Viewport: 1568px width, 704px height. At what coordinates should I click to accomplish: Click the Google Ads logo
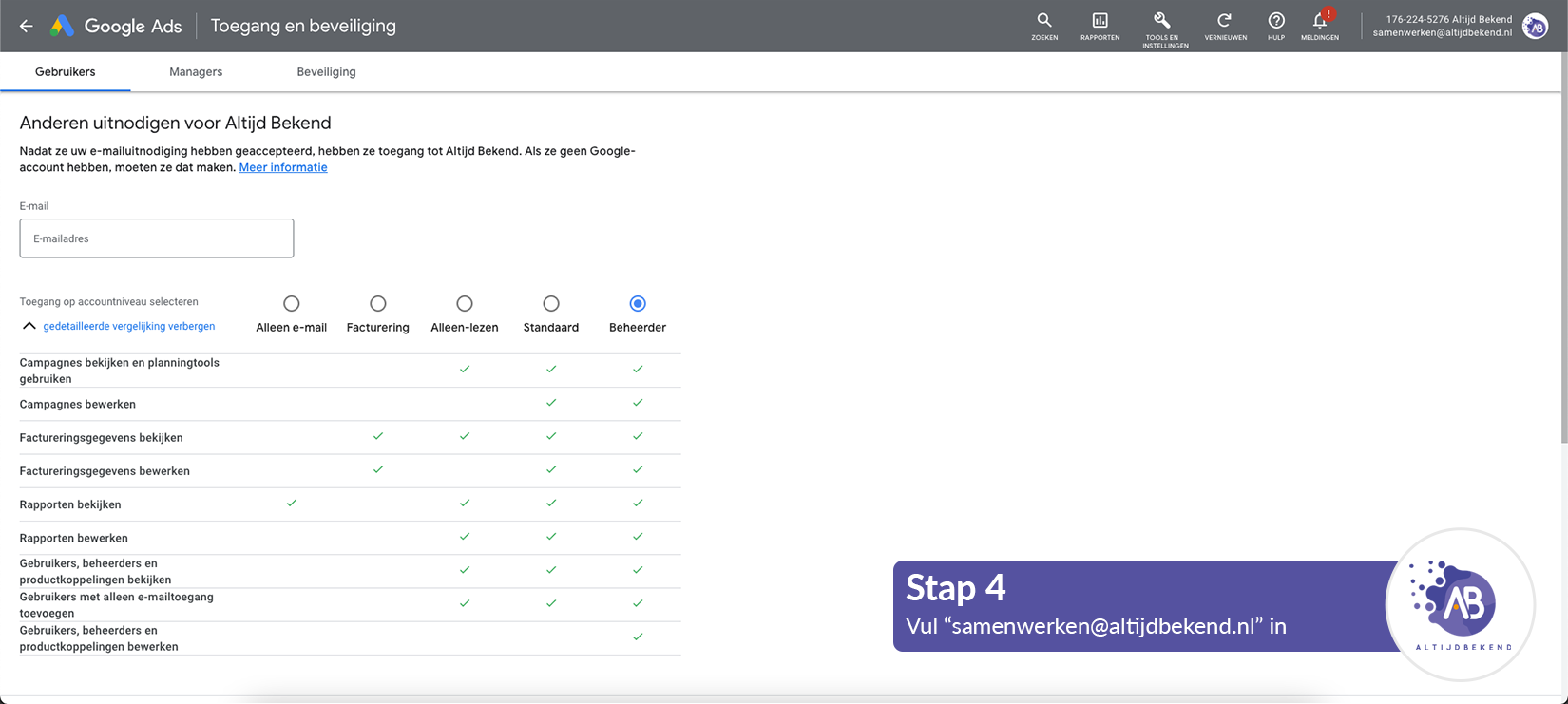click(x=63, y=27)
